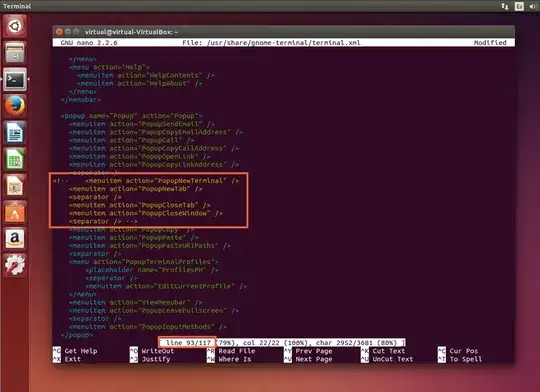
Task: Open Ubuntu Software Center icon
Action: (14, 212)
